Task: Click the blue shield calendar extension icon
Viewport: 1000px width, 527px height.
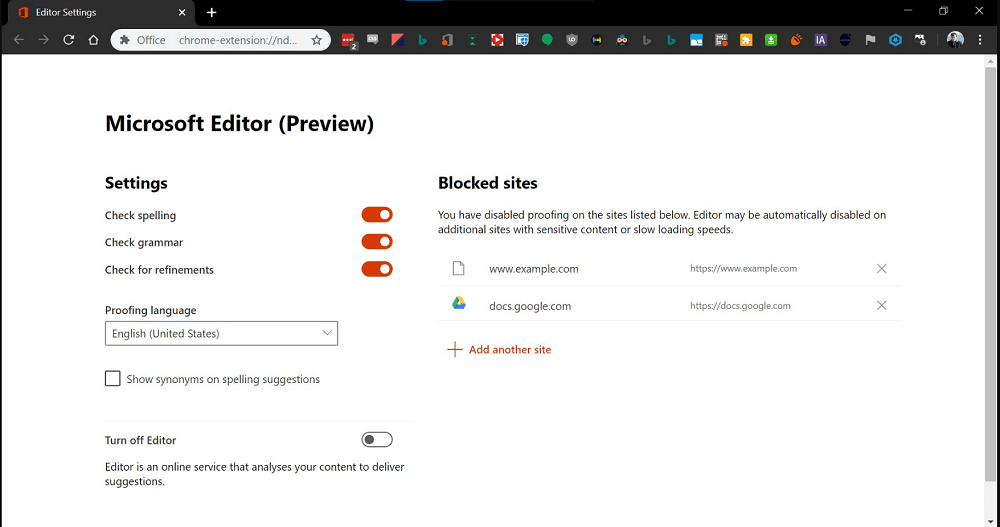Action: click(x=522, y=40)
